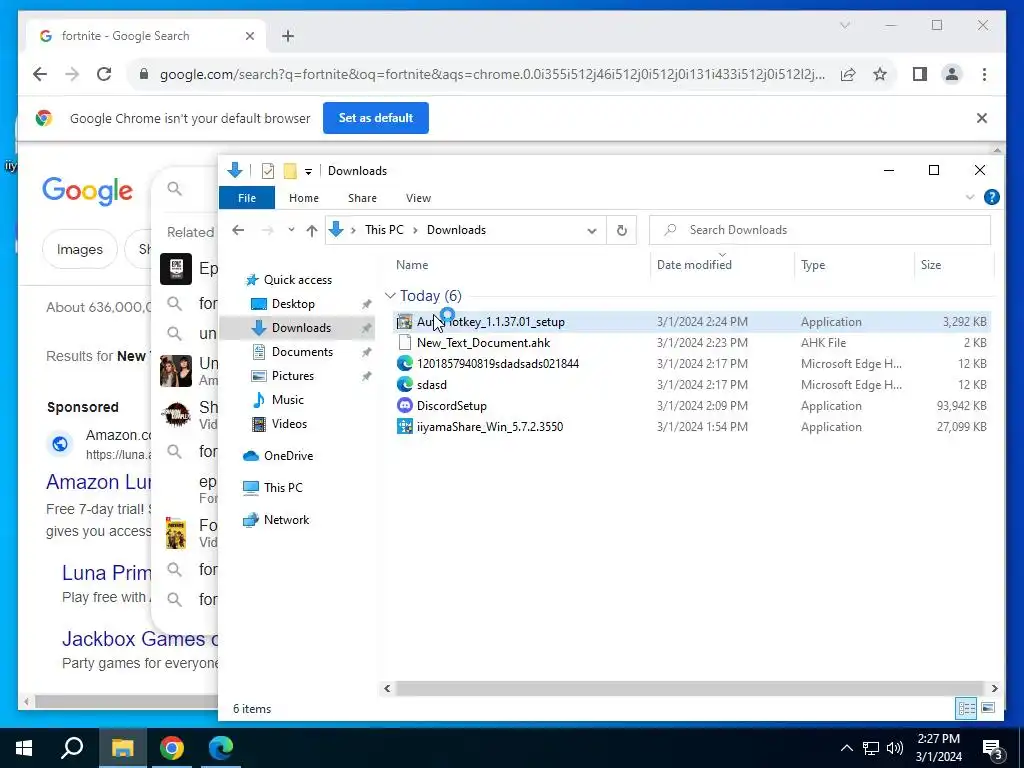Open recent locations dropdown in Explorer
This screenshot has width=1024, height=768.
click(x=291, y=230)
